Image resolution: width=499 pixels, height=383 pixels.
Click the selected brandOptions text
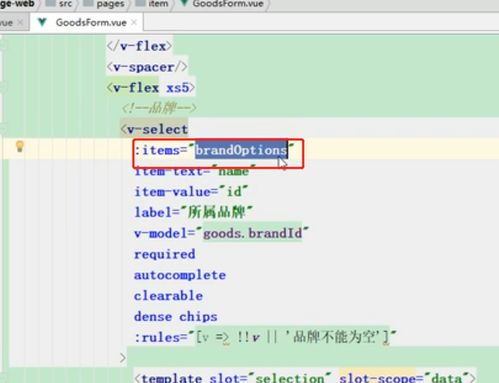click(241, 150)
